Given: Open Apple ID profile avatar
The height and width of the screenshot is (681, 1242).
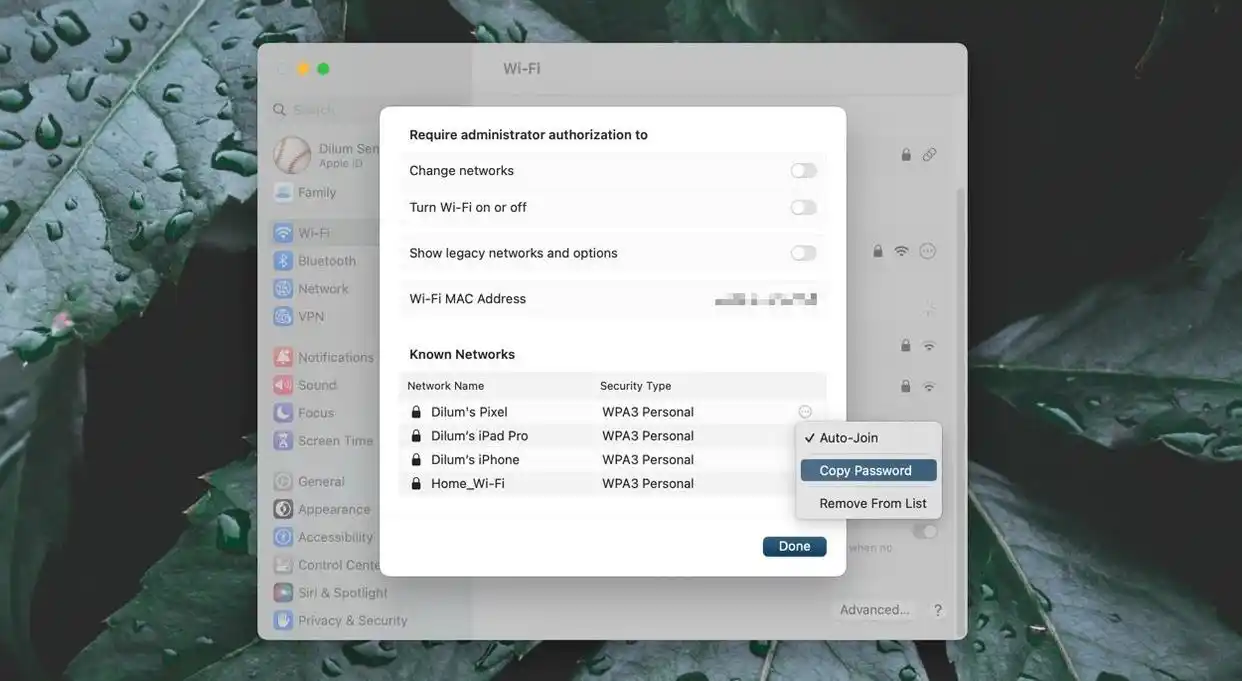Looking at the screenshot, I should [x=292, y=155].
